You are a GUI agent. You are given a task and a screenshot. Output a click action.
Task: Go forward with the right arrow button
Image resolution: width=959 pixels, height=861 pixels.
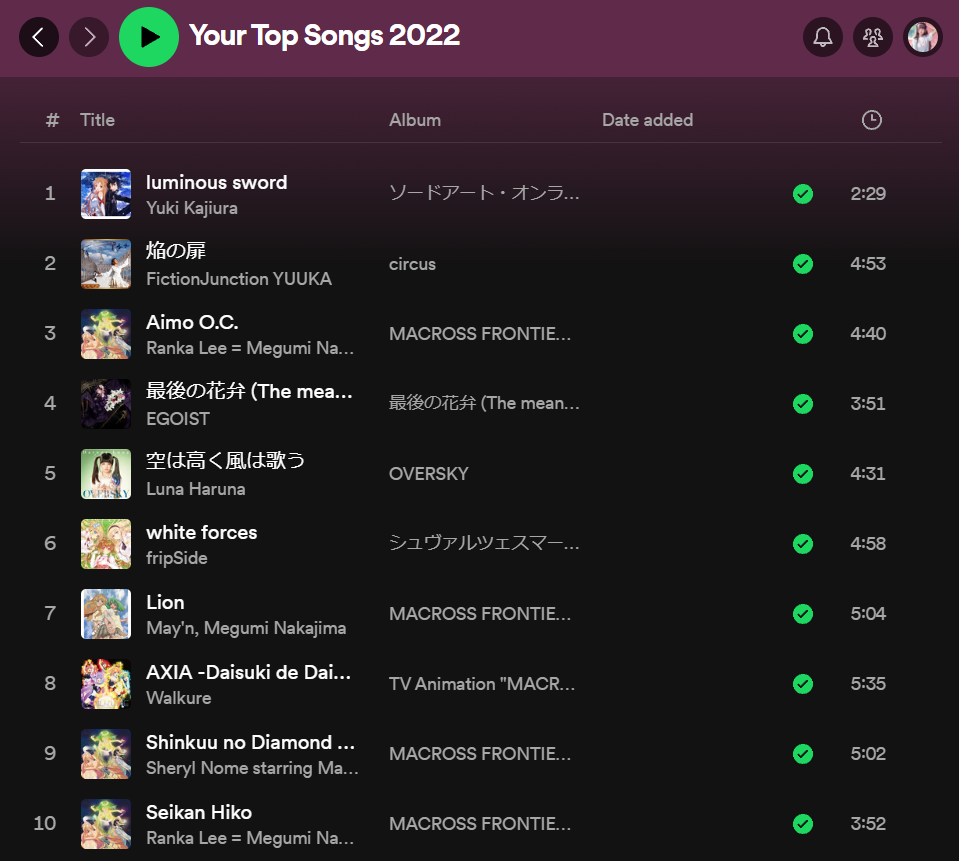point(89,37)
